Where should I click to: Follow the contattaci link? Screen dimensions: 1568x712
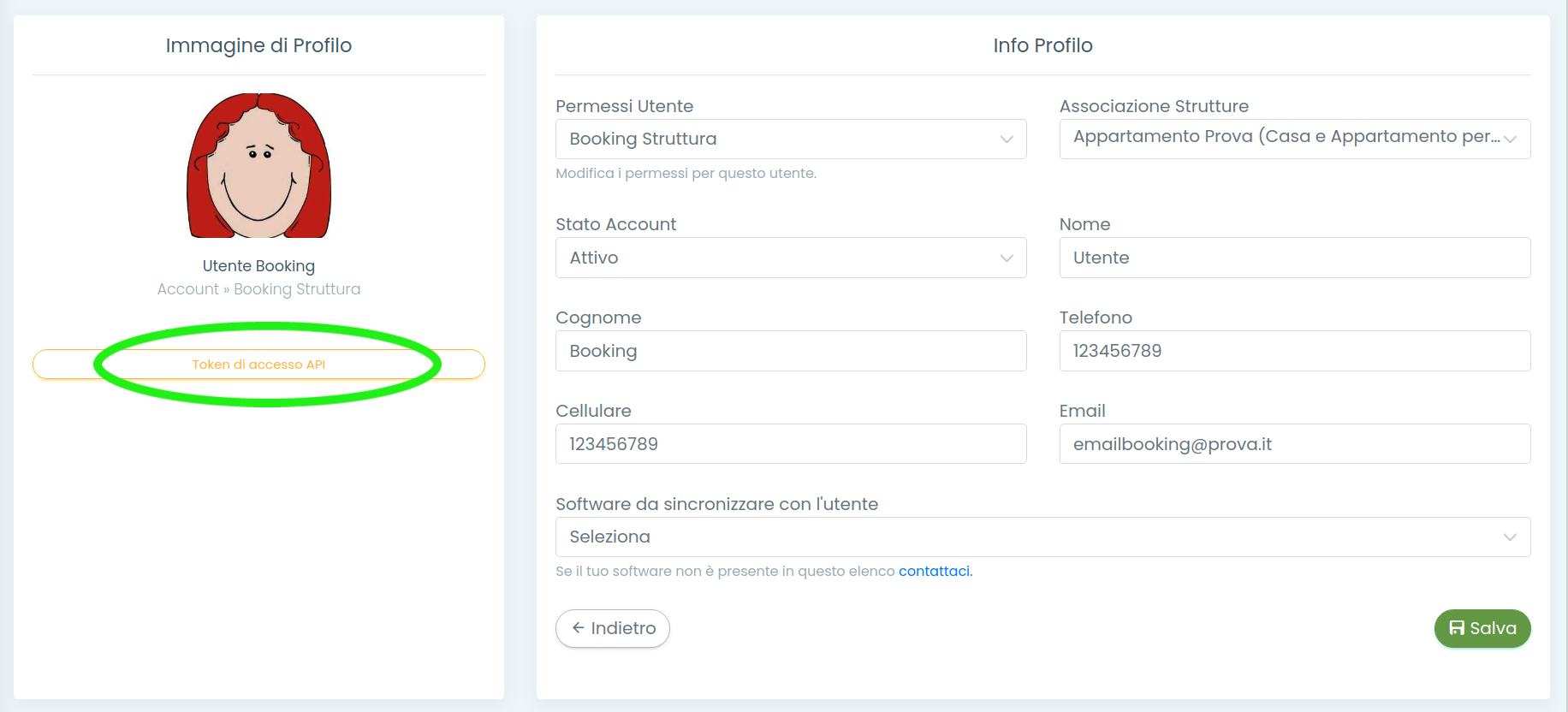(935, 572)
